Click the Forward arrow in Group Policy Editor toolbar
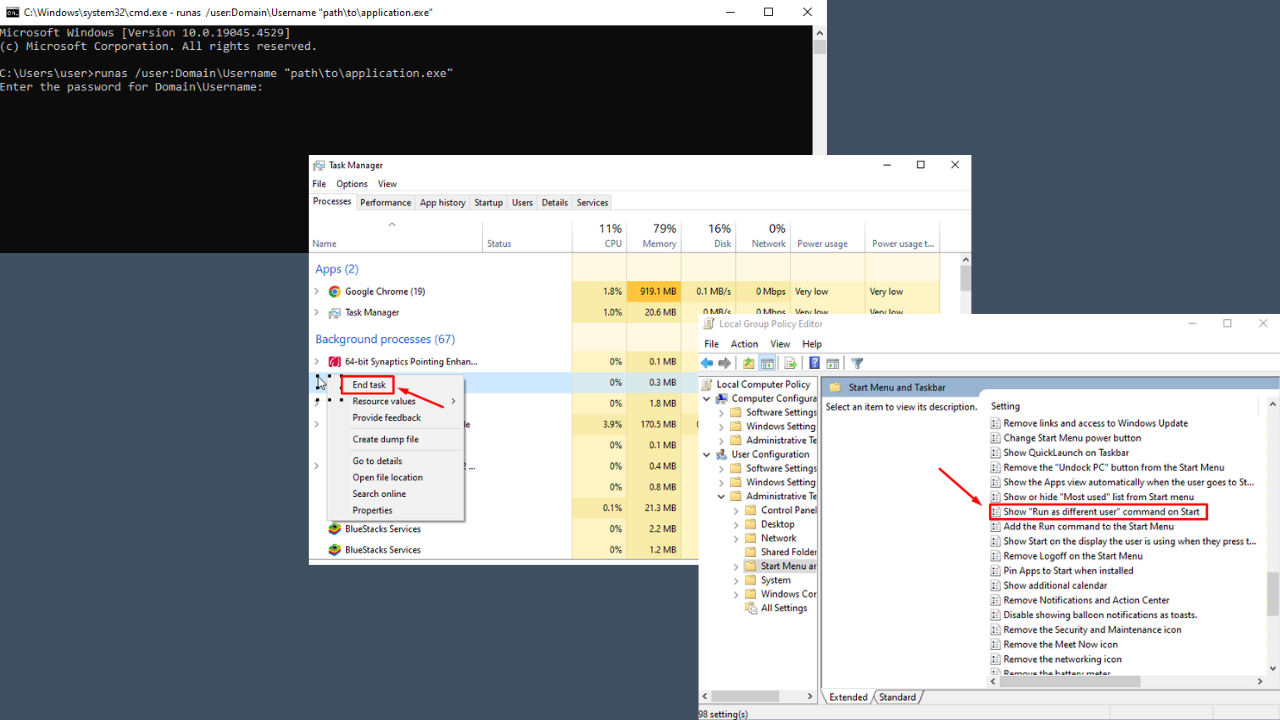The width and height of the screenshot is (1280, 720). click(x=725, y=363)
